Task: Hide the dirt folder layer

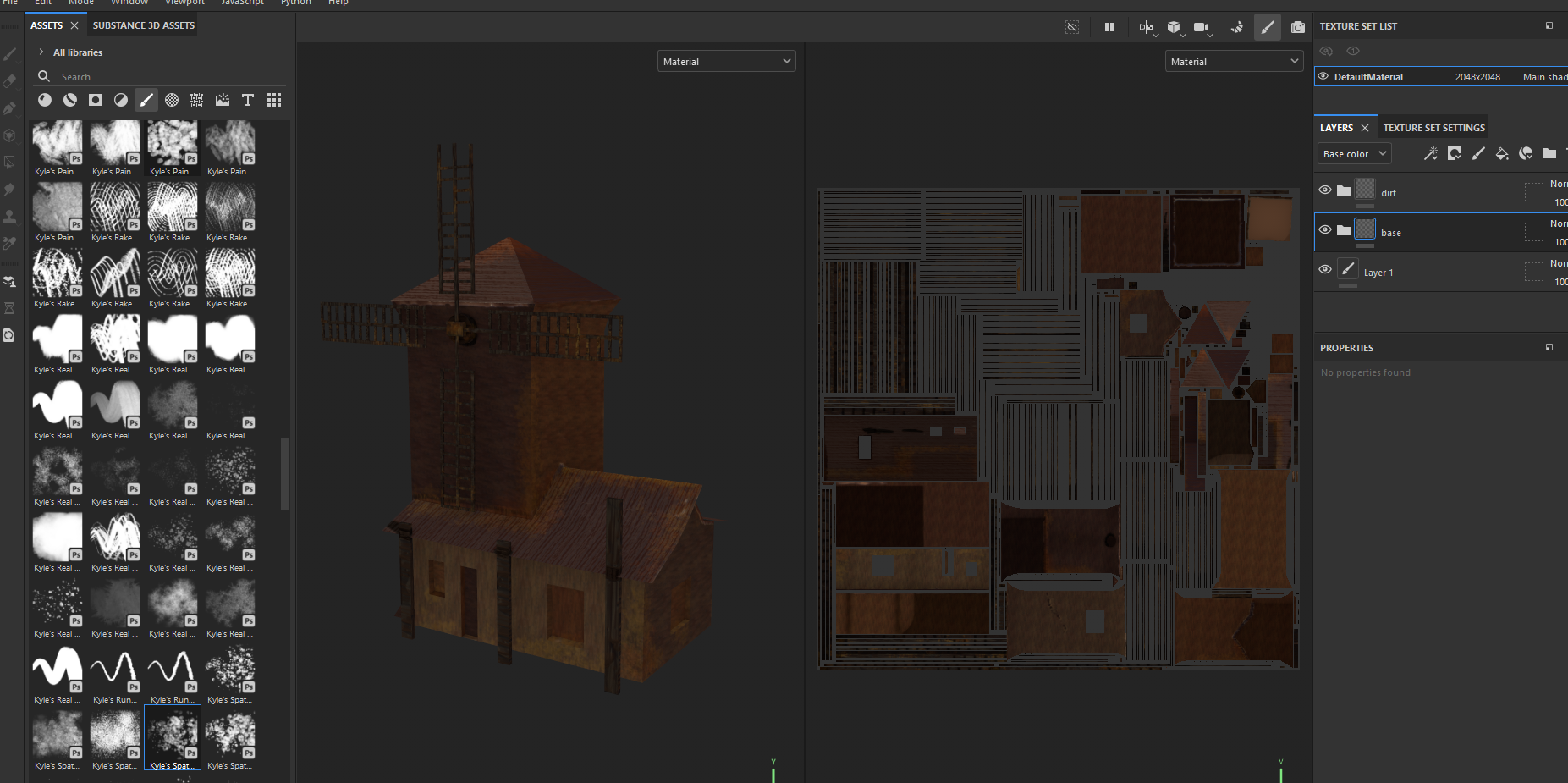Action: click(x=1325, y=190)
